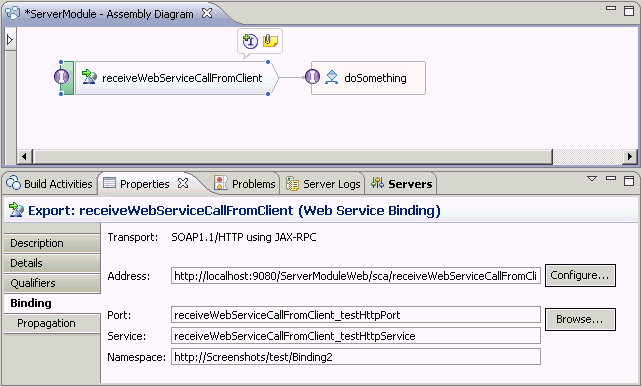Expand the palette with the side triangle
The height and width of the screenshot is (387, 642).
point(10,40)
